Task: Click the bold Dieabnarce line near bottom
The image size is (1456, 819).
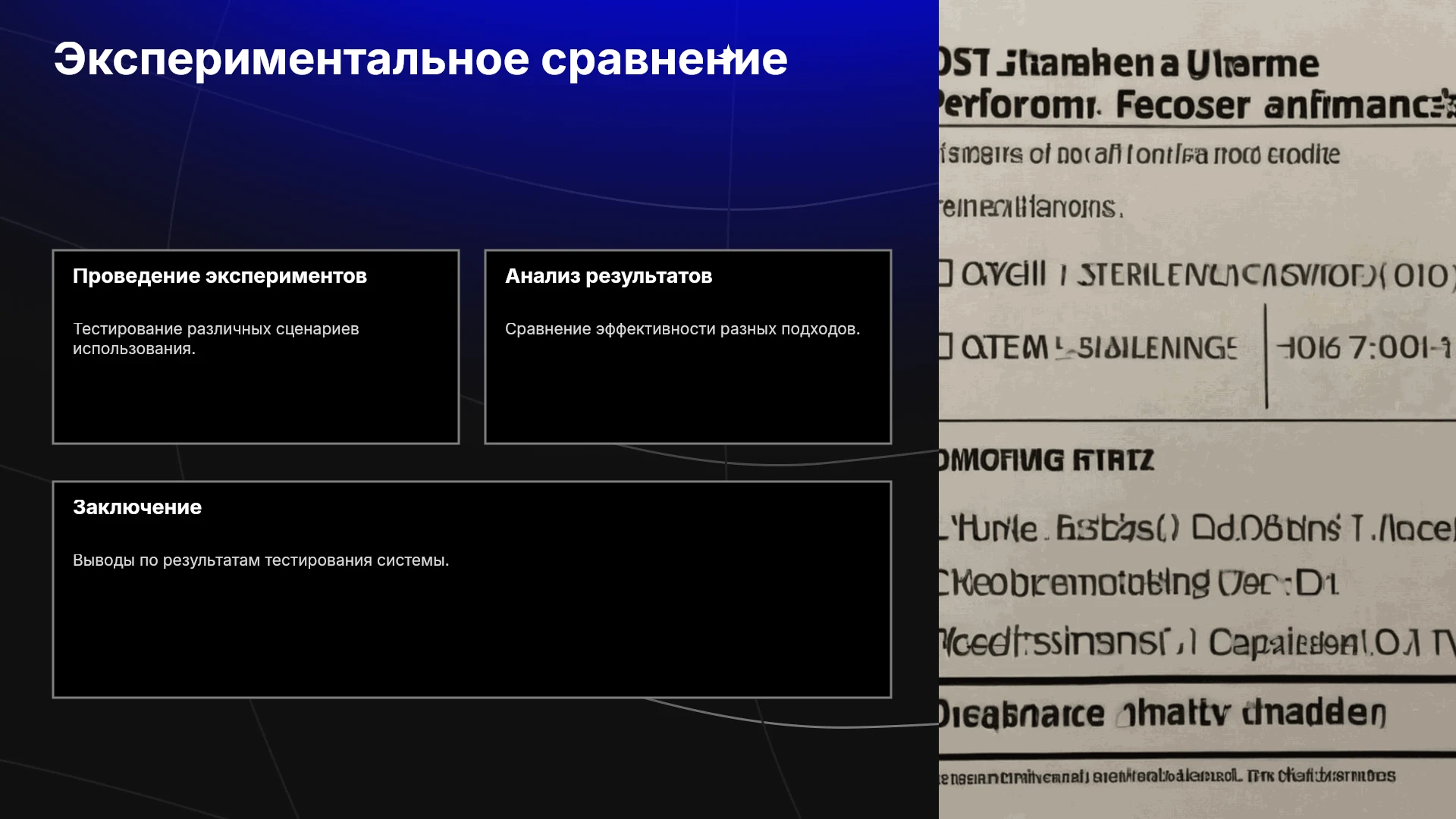Action: 1163,714
